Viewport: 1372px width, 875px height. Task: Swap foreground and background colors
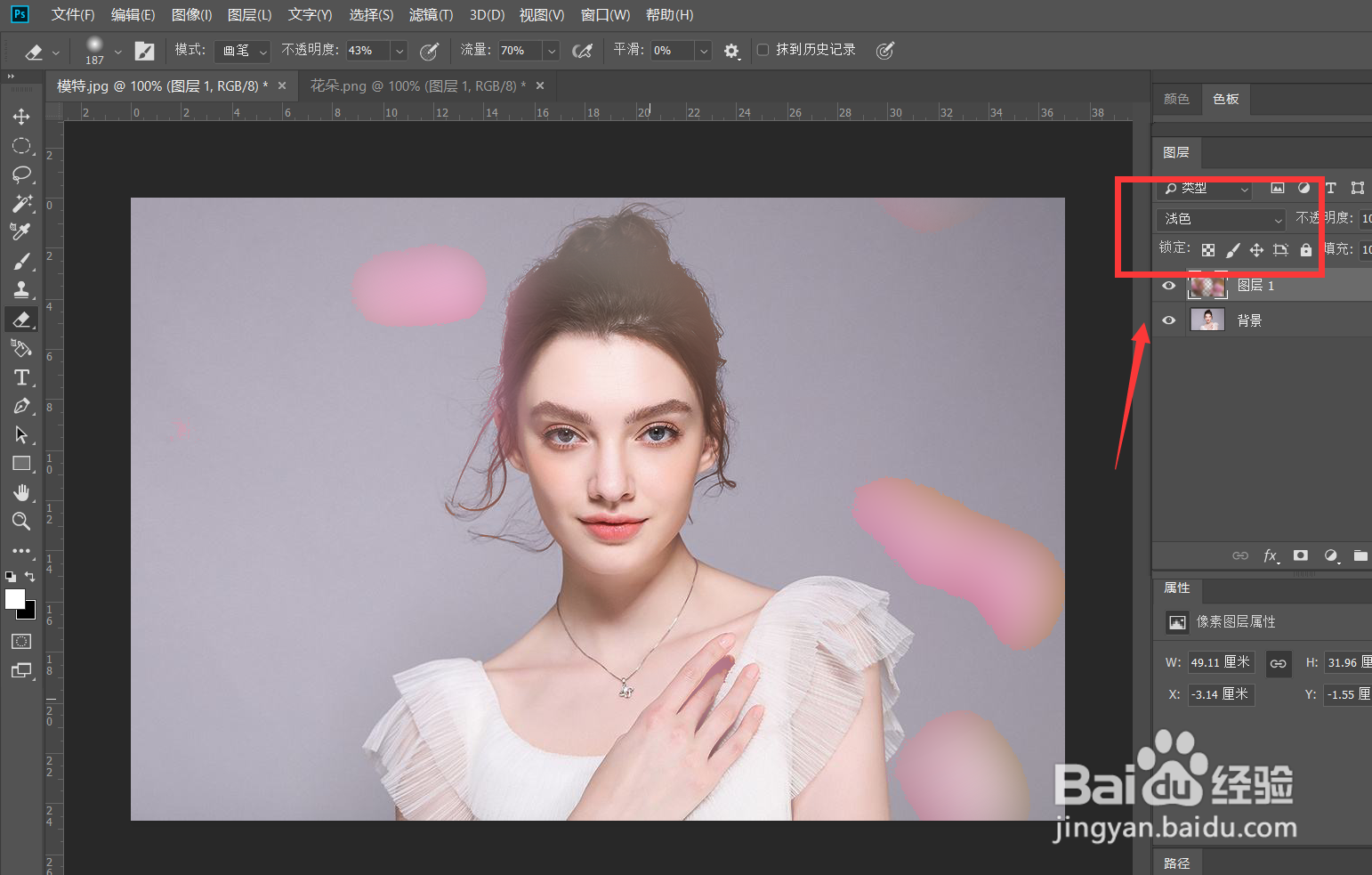(x=30, y=577)
